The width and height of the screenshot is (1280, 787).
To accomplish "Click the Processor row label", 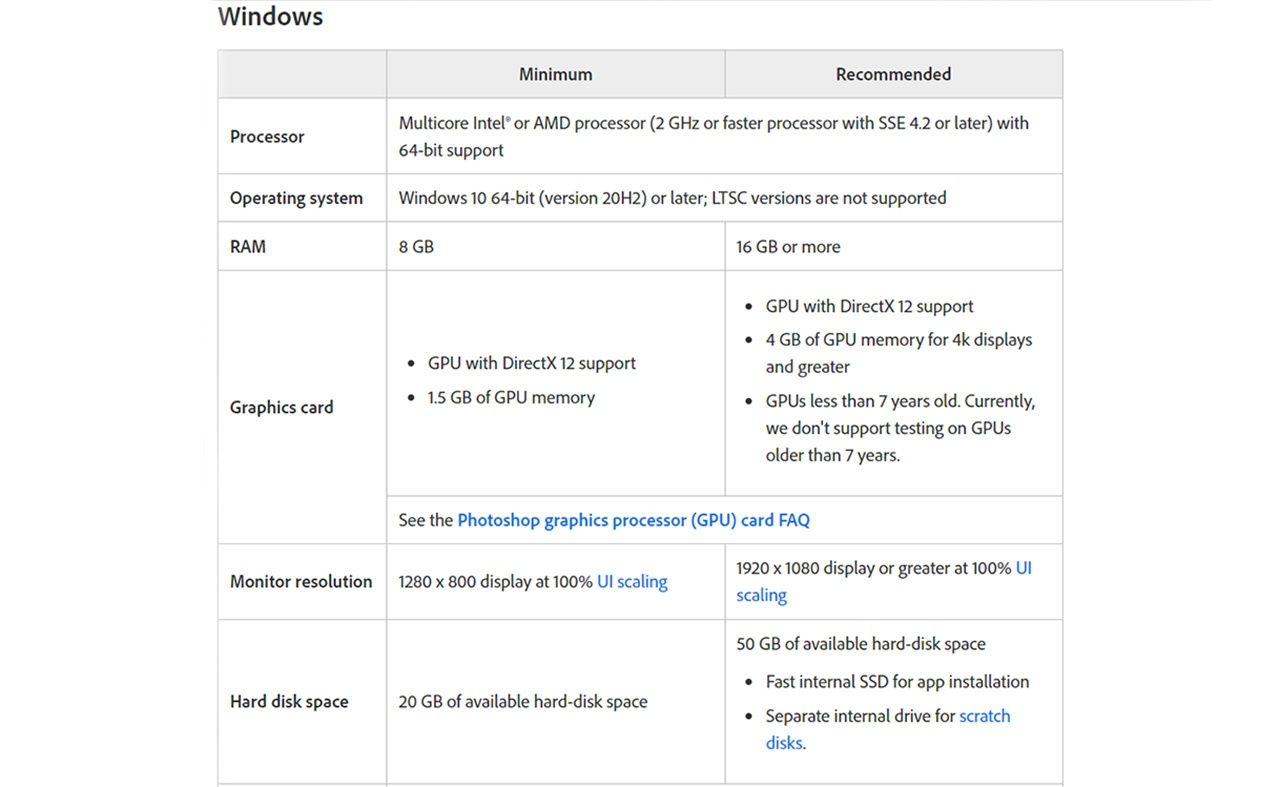I will point(267,137).
